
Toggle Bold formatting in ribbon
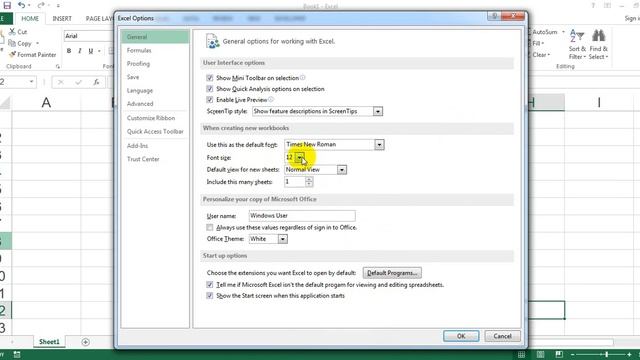[x=69, y=51]
